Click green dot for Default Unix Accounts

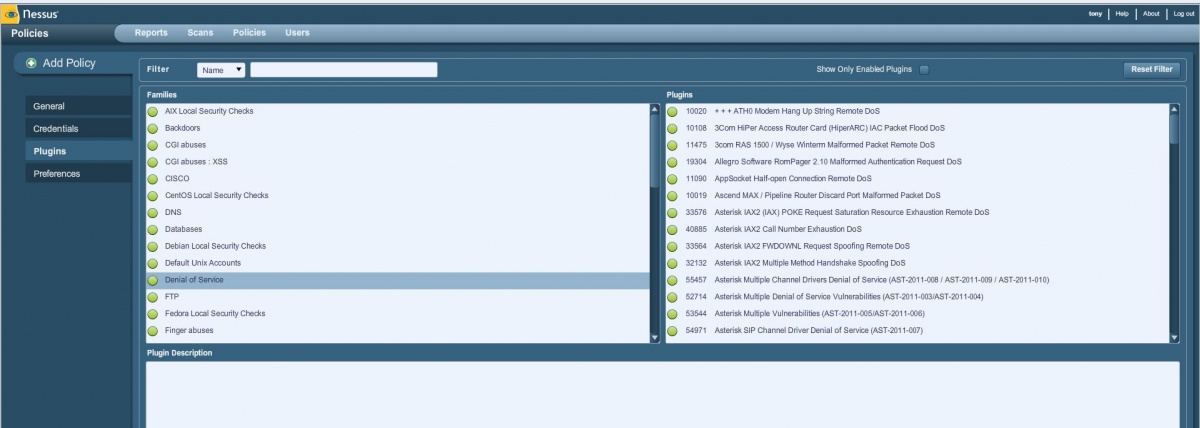pyautogui.click(x=153, y=264)
